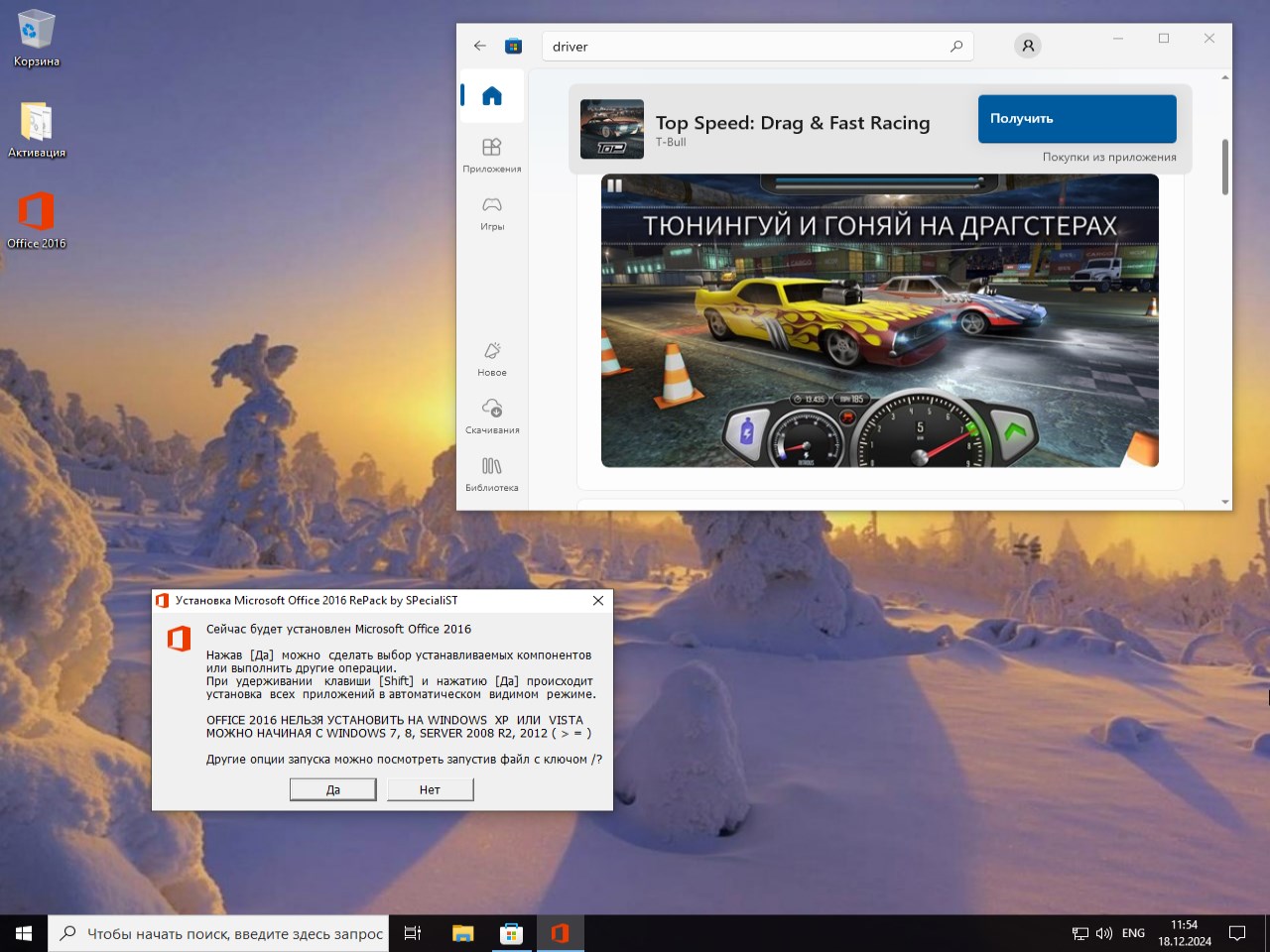Screen dimensions: 1270x952
Task: Click the Microsoft Store logo icon
Action: click(x=513, y=46)
